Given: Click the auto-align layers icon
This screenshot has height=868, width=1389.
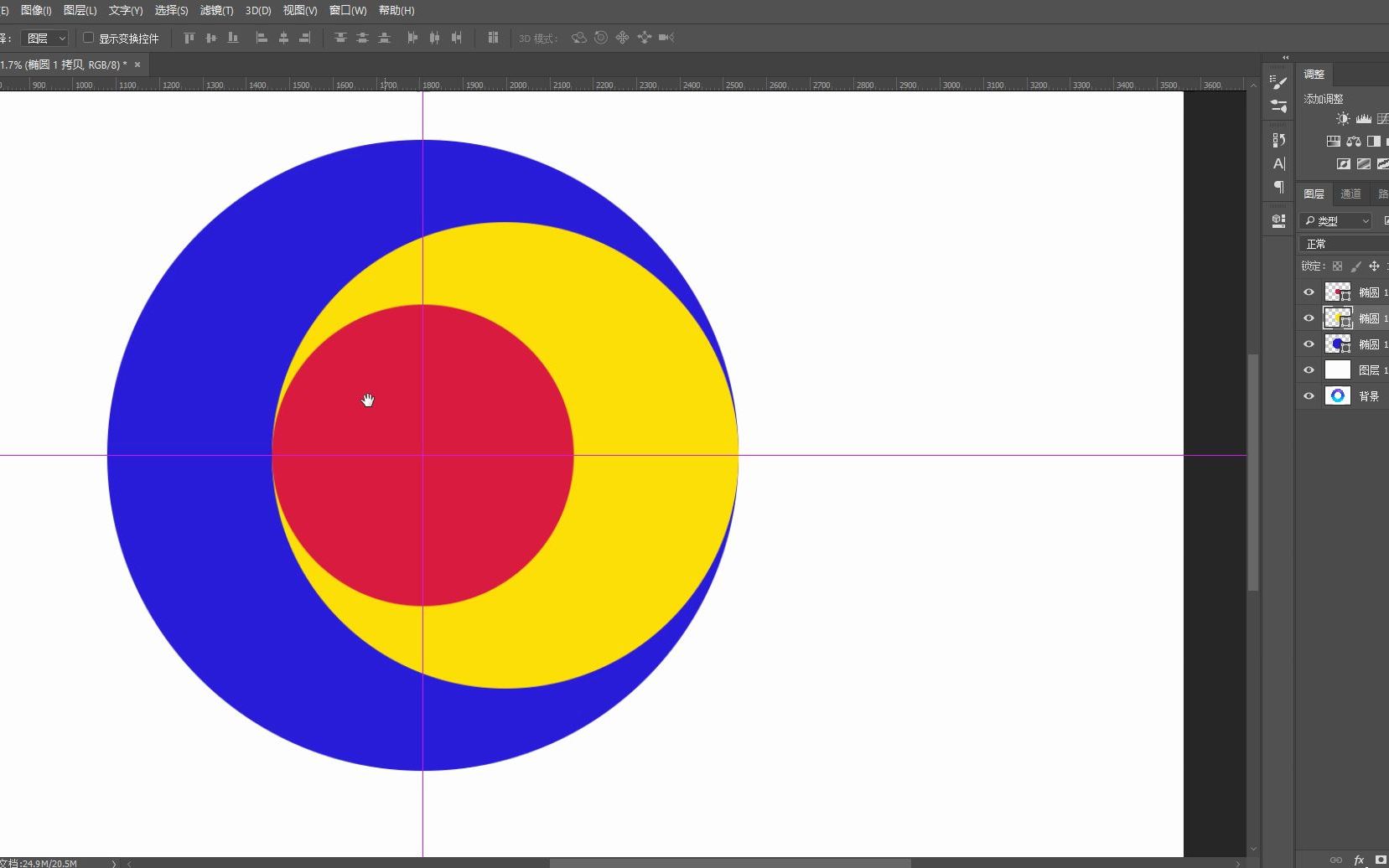Looking at the screenshot, I should (x=493, y=38).
